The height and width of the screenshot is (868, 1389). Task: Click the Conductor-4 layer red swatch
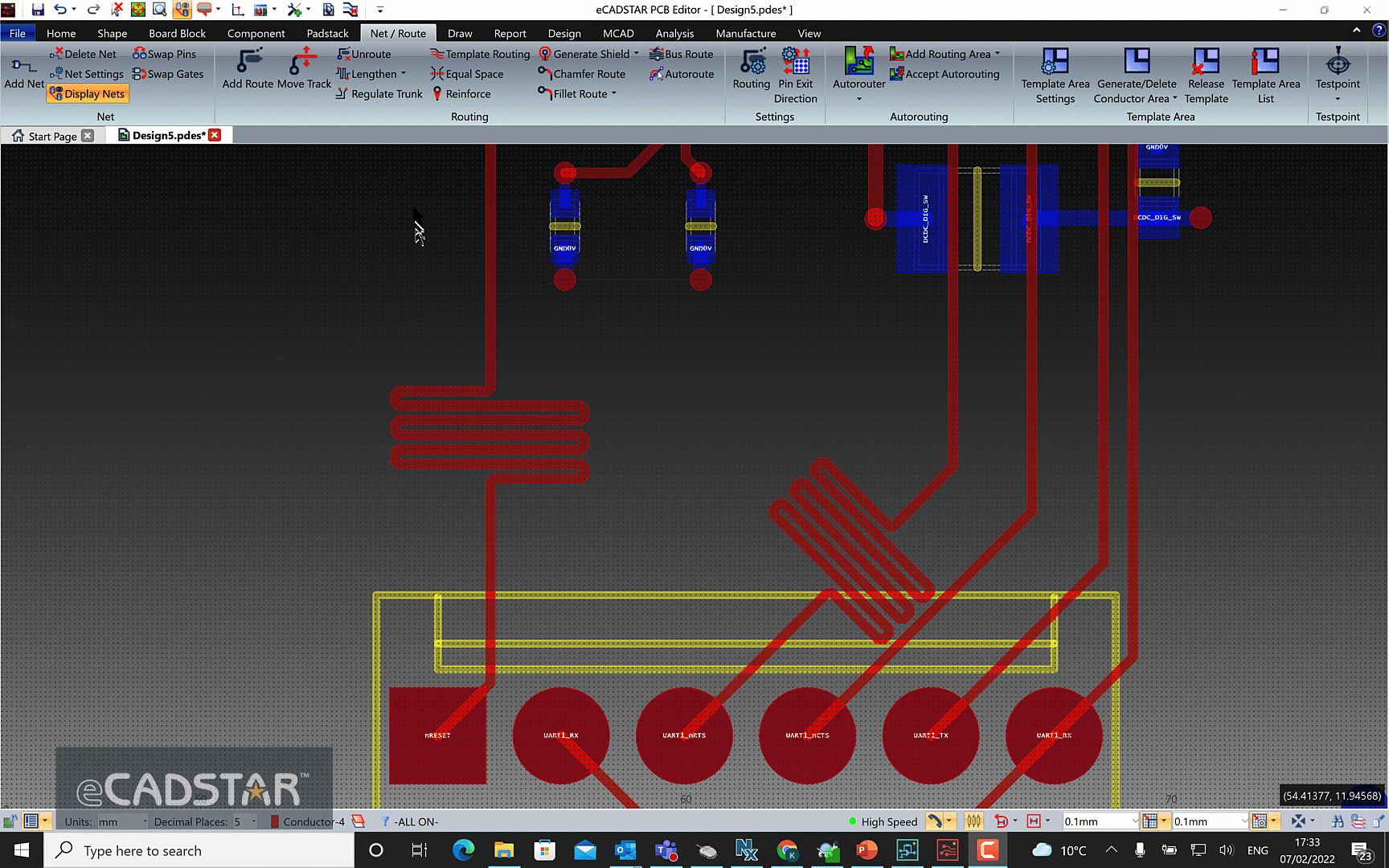pos(275,821)
